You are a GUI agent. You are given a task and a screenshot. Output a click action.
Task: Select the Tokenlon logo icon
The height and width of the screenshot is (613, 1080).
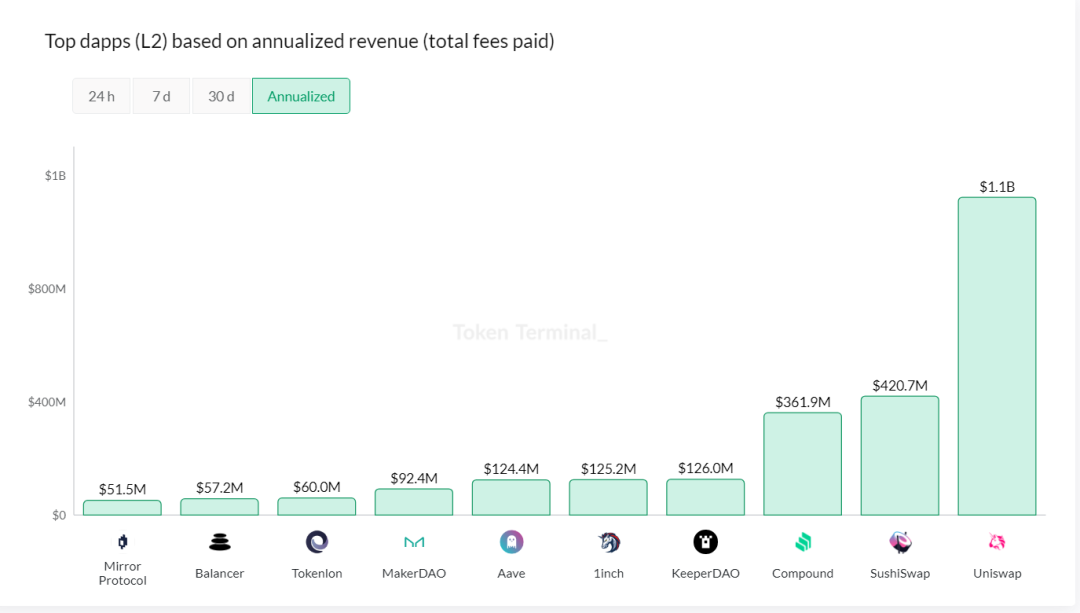coord(317,542)
